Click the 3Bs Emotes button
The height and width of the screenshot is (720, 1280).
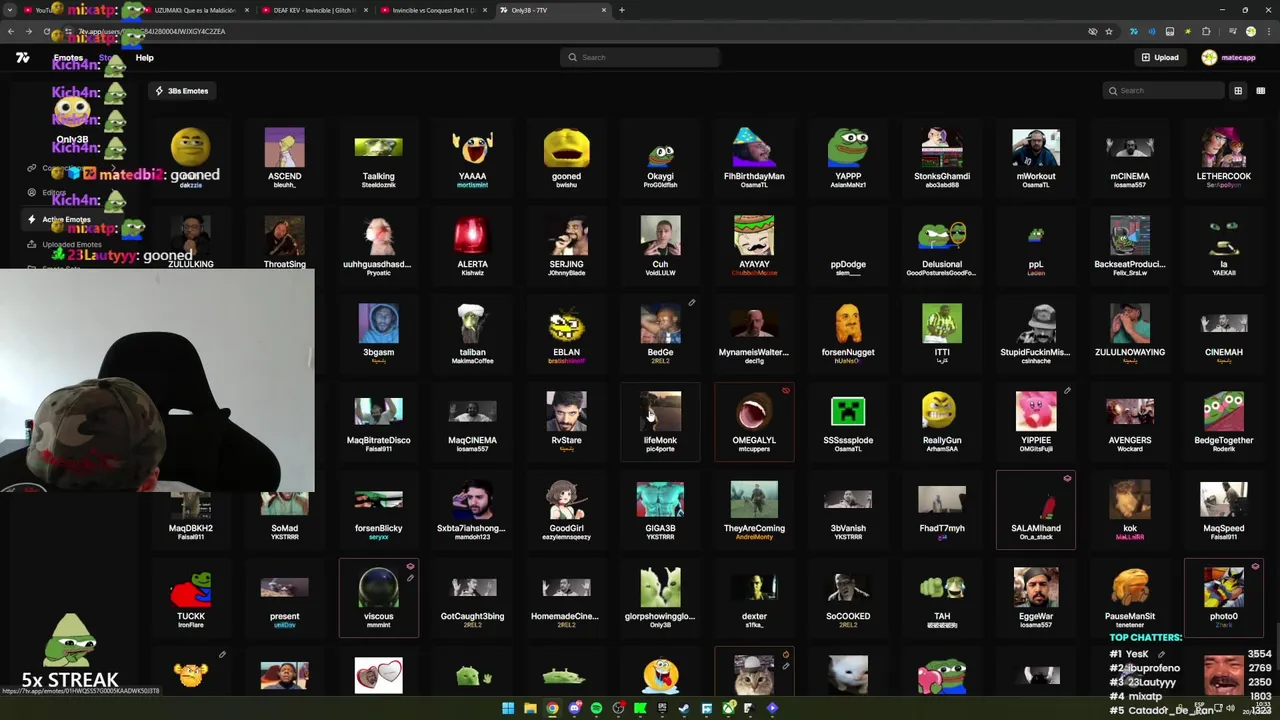tap(182, 91)
